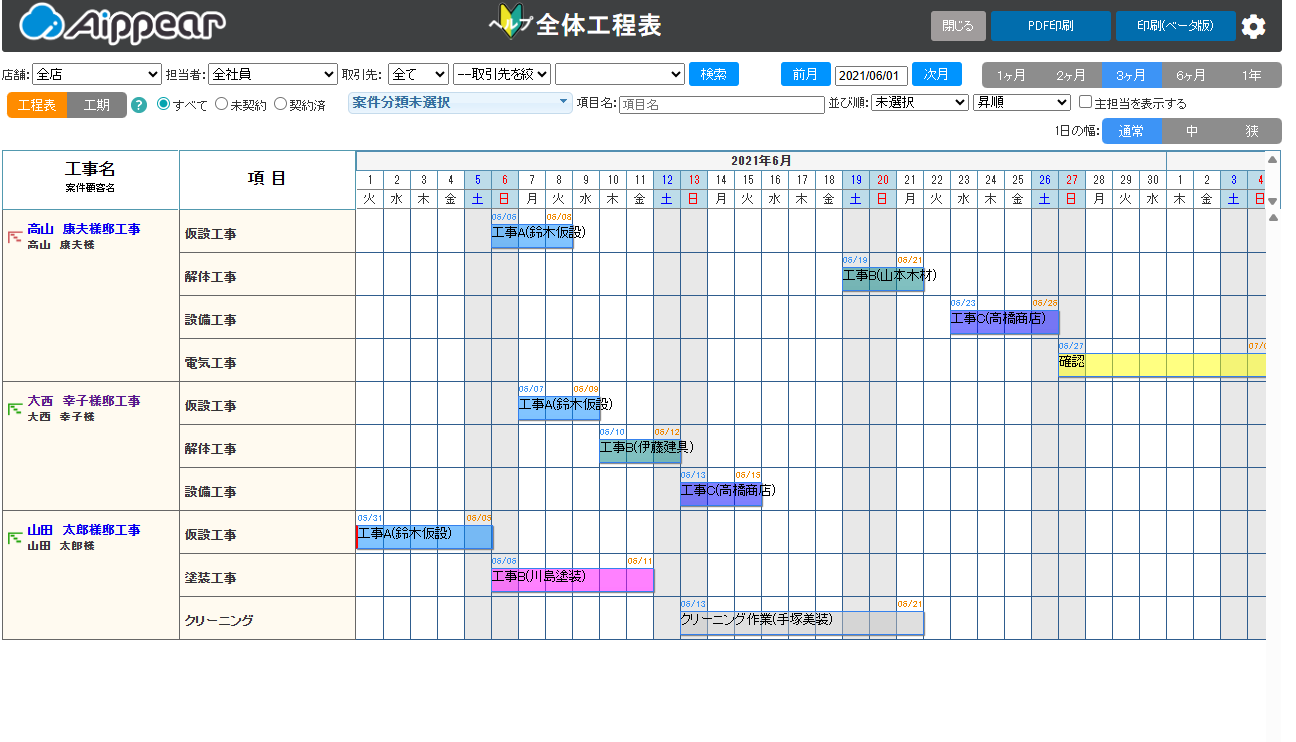Click the yellow 確認 task bar
Image resolution: width=1296 pixels, height=742 pixels.
1162,364
